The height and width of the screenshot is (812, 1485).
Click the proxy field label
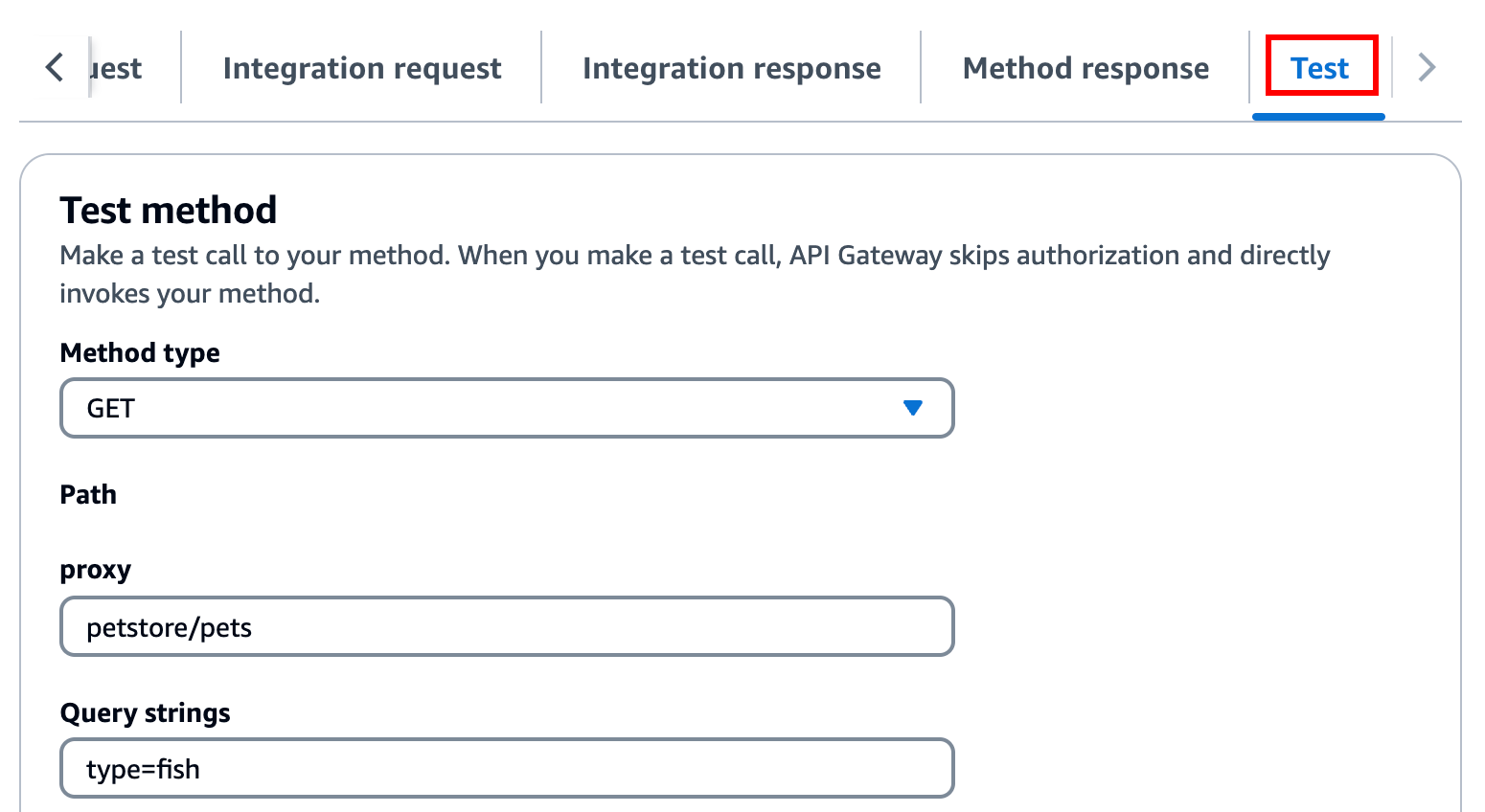[x=95, y=570]
